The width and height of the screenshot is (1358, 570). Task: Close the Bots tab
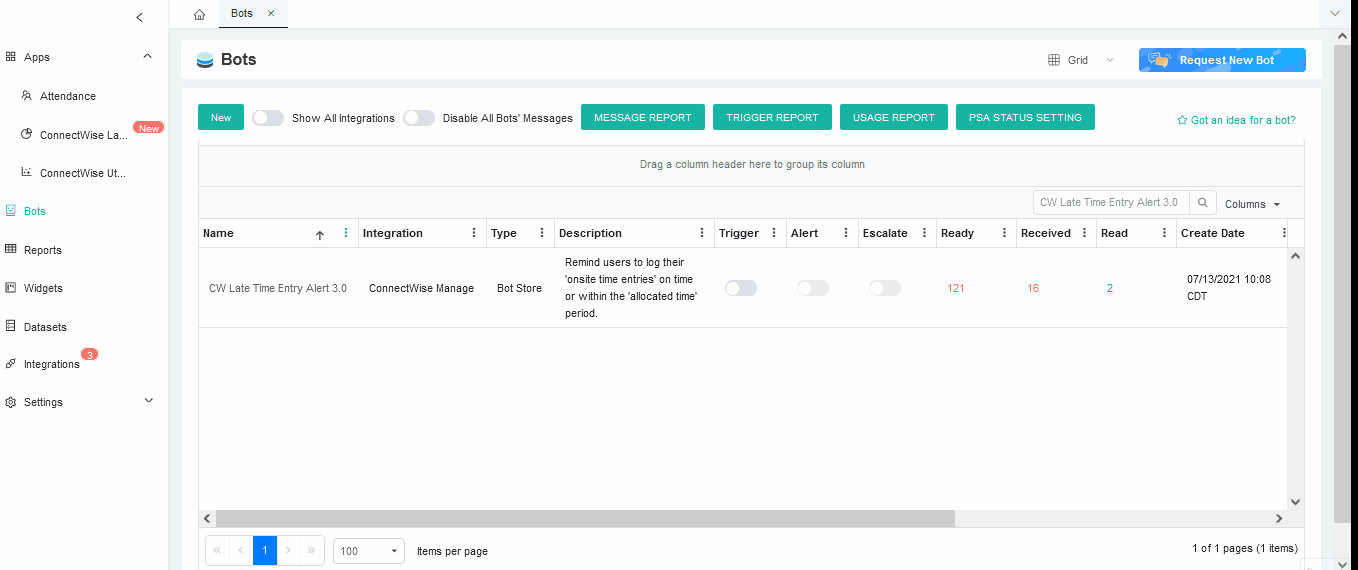[271, 14]
